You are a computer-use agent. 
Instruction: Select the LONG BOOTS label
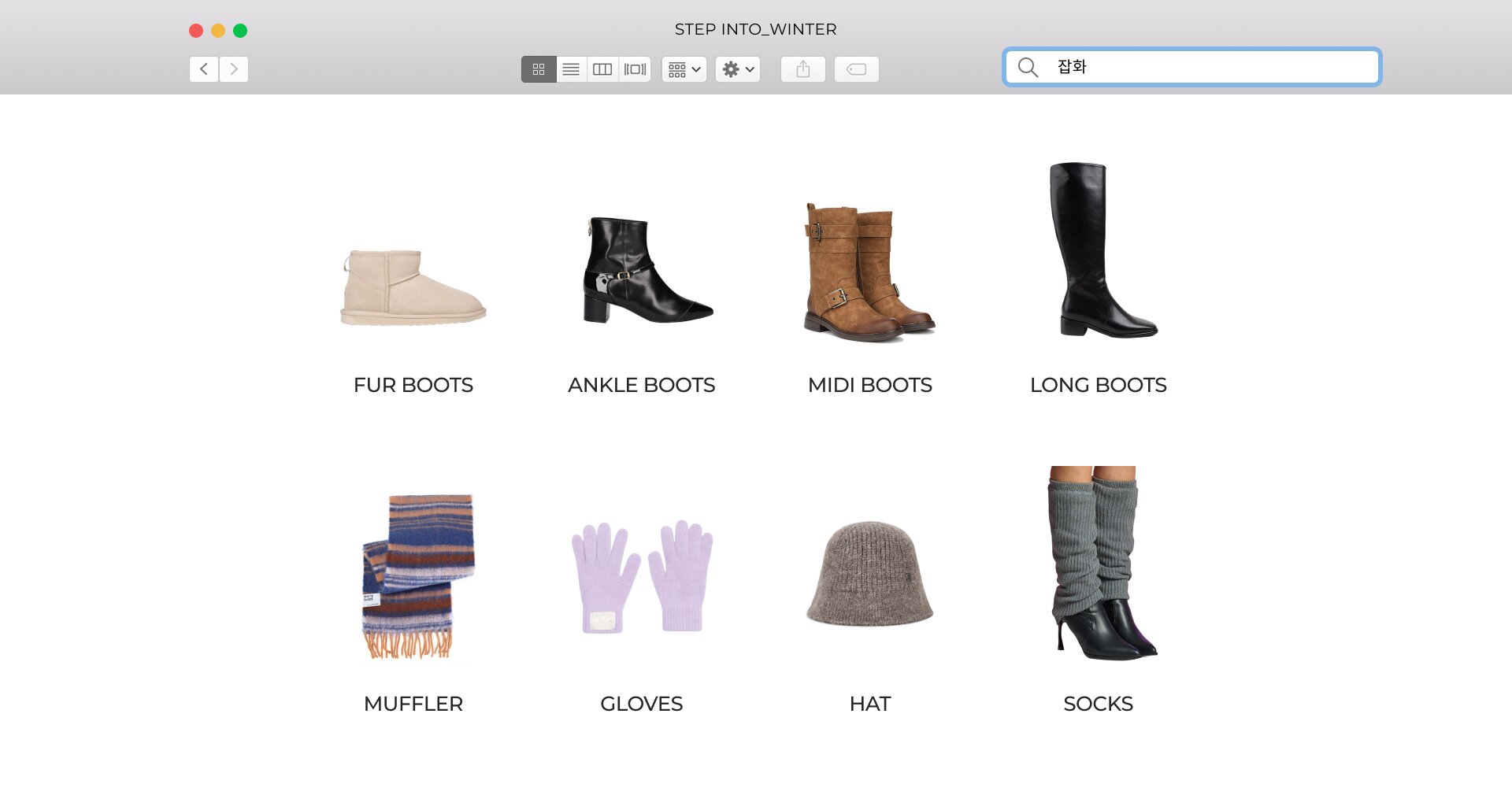(x=1098, y=385)
